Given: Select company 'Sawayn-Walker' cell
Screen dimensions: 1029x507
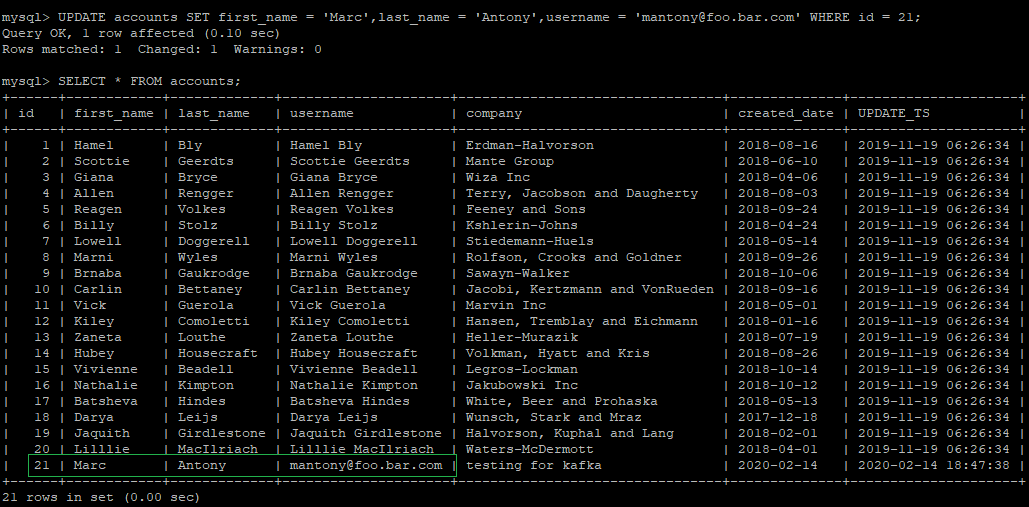Looking at the screenshot, I should click(x=518, y=274).
